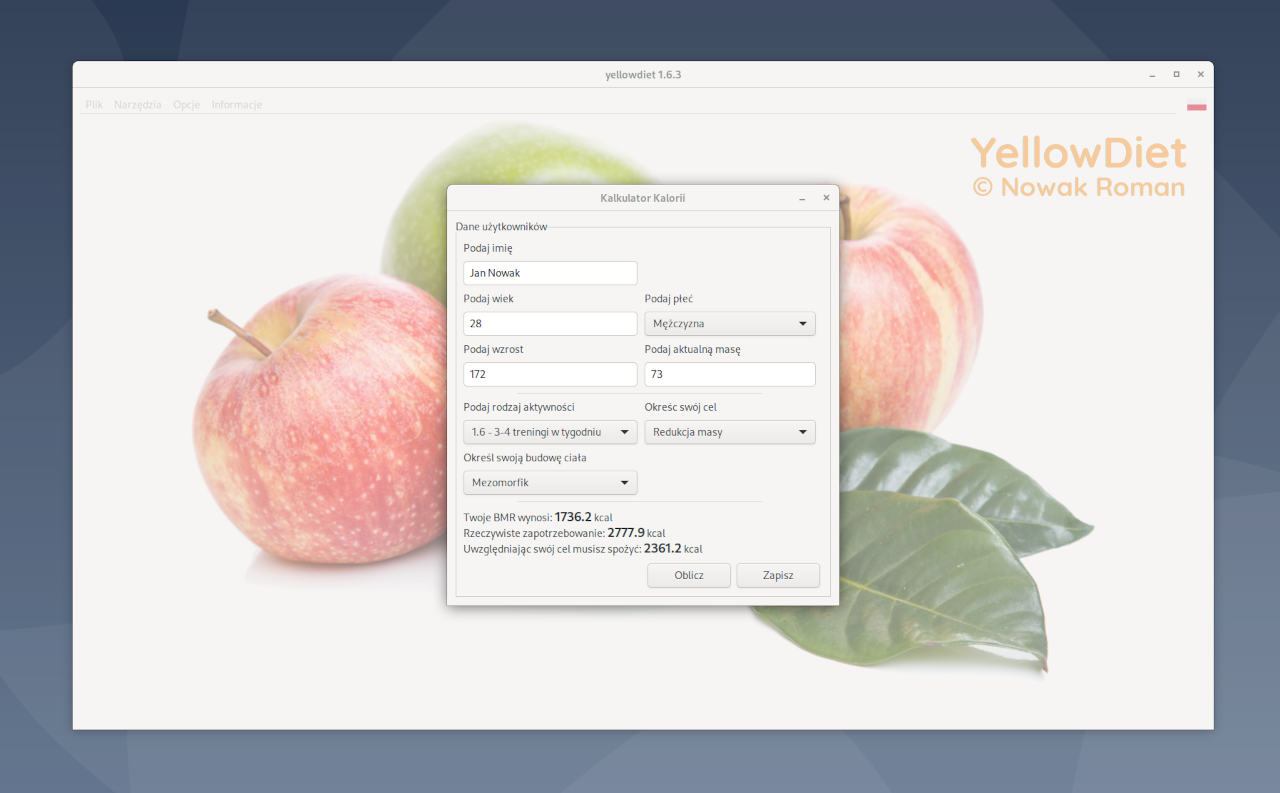Click the BMR result value 1736.2 kcal
Image resolution: width=1280 pixels, height=793 pixels.
[x=573, y=517]
